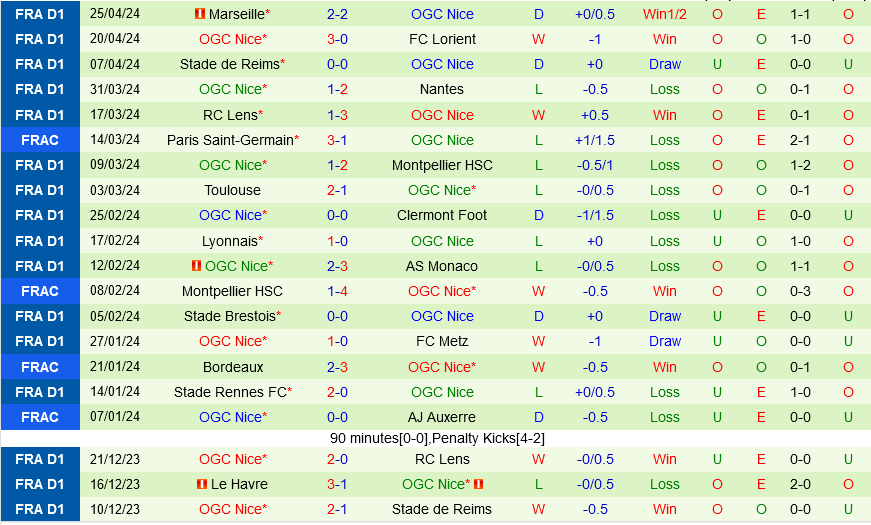Click the red card icon beside Marseille

pyautogui.click(x=198, y=14)
